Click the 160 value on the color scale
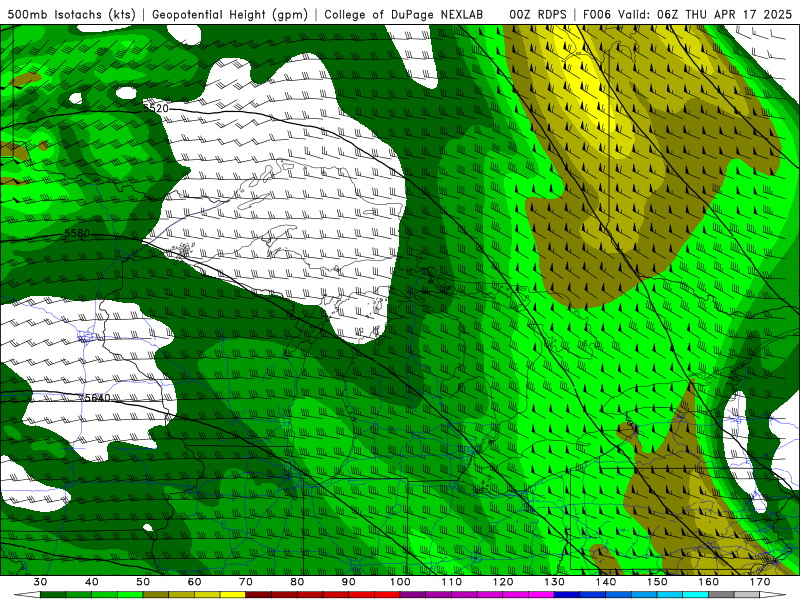800x600 pixels. tap(709, 582)
